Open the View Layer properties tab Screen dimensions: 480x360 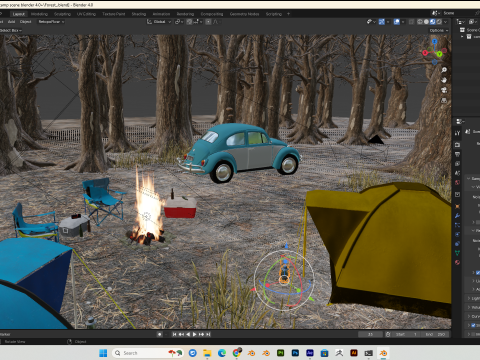457,164
